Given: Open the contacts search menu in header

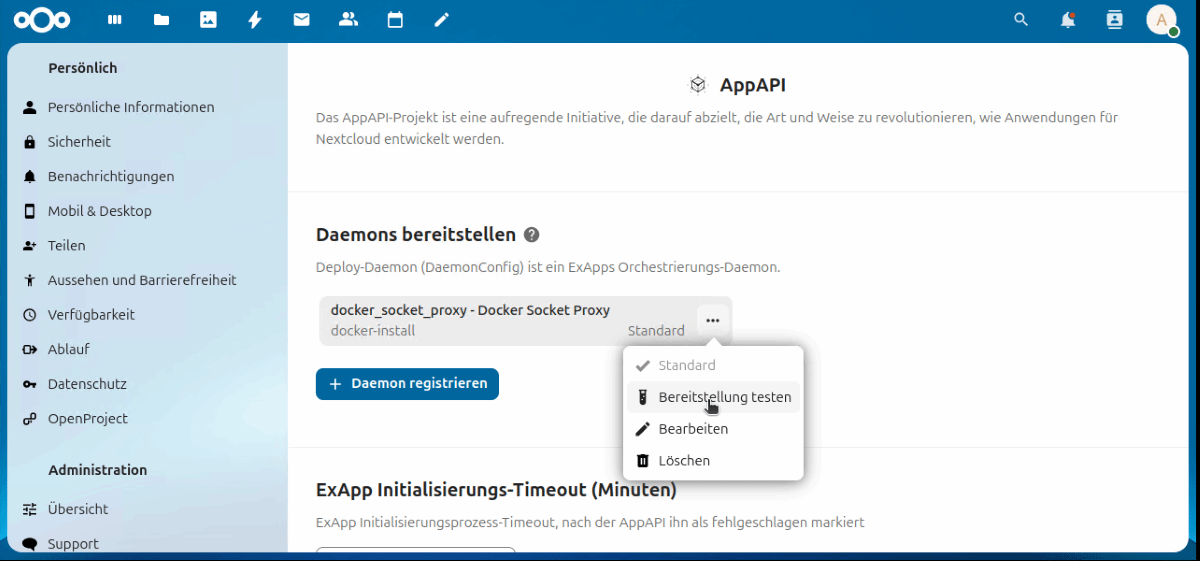Looking at the screenshot, I should [1115, 20].
